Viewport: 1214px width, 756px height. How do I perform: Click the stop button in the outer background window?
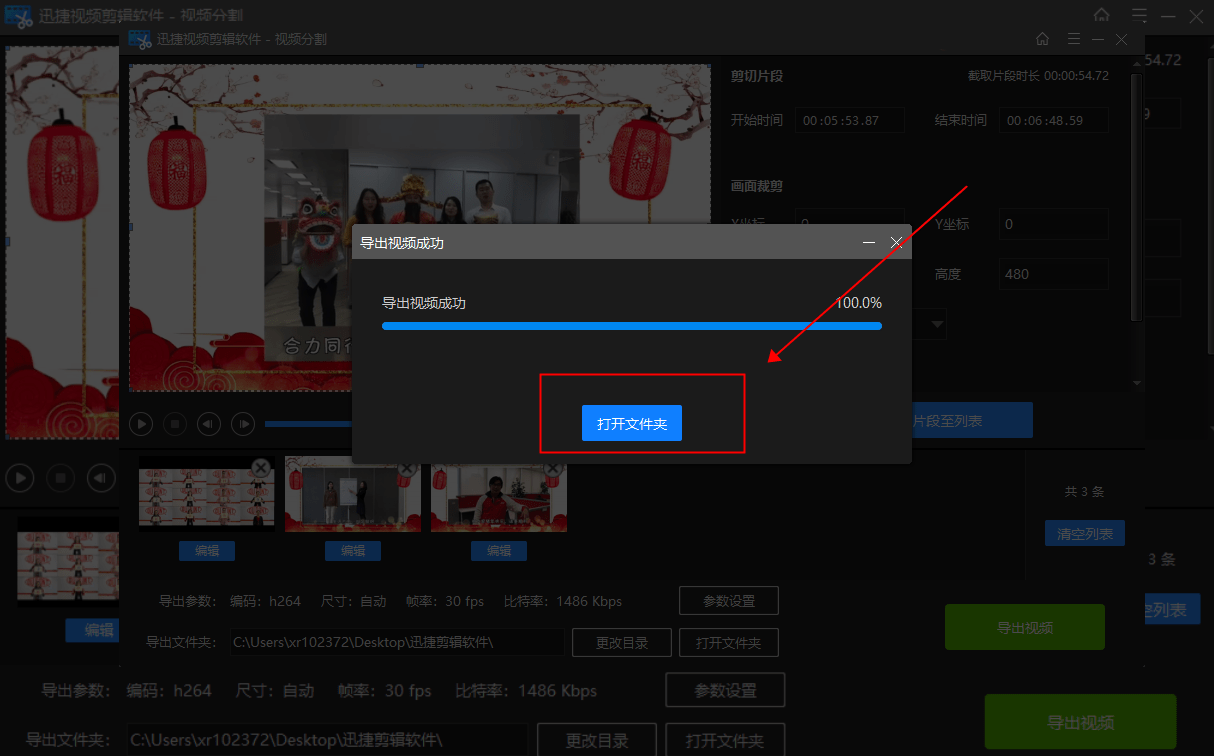[60, 478]
